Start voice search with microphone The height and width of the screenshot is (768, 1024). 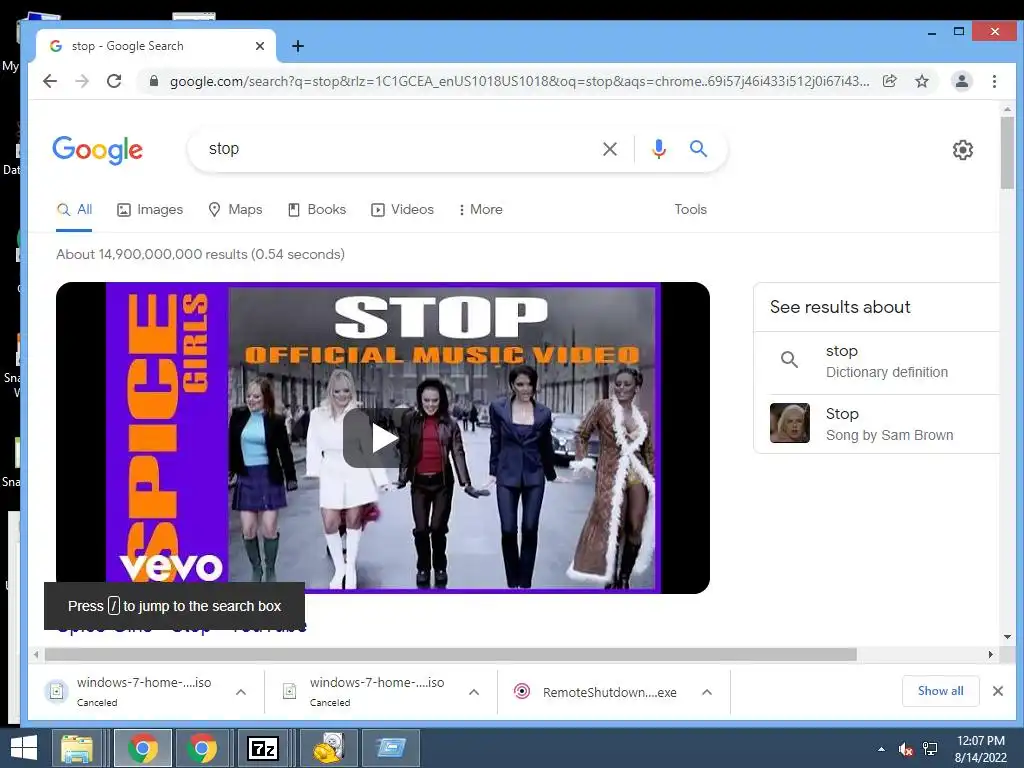click(659, 149)
